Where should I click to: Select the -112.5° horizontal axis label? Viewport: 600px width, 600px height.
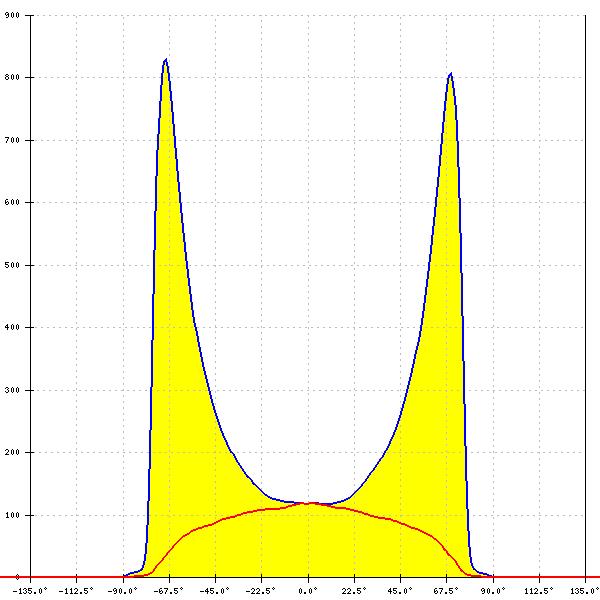point(76,591)
